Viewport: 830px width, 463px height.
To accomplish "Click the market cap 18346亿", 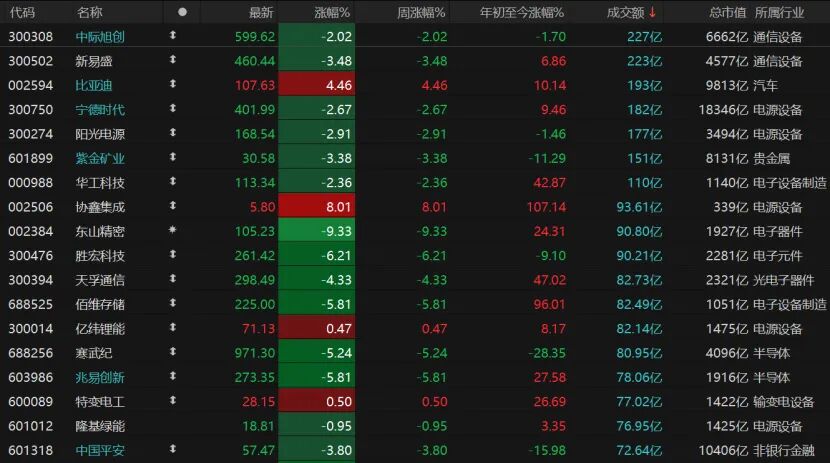I will 723,110.
